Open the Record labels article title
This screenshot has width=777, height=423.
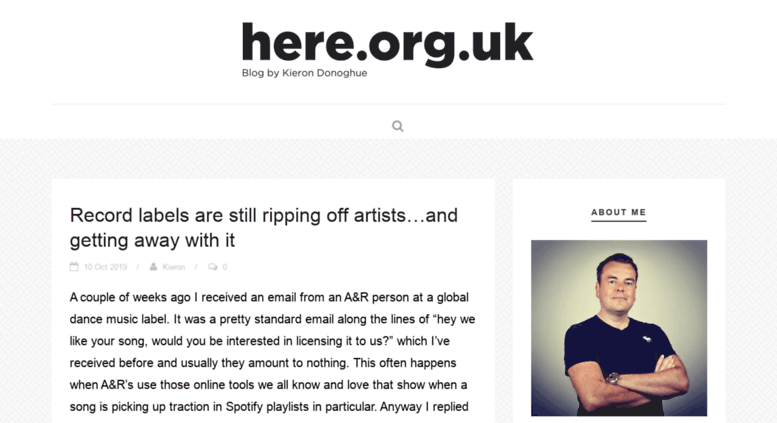coord(264,228)
